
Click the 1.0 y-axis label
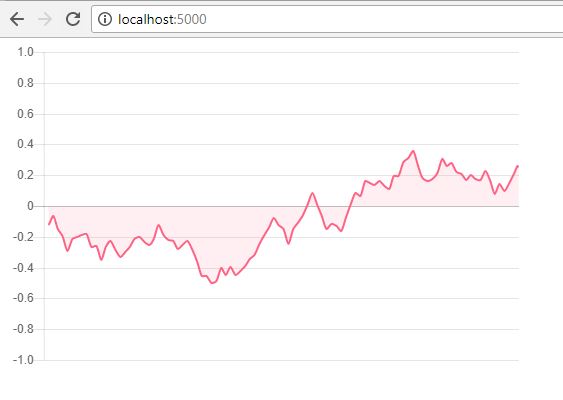coord(25,52)
